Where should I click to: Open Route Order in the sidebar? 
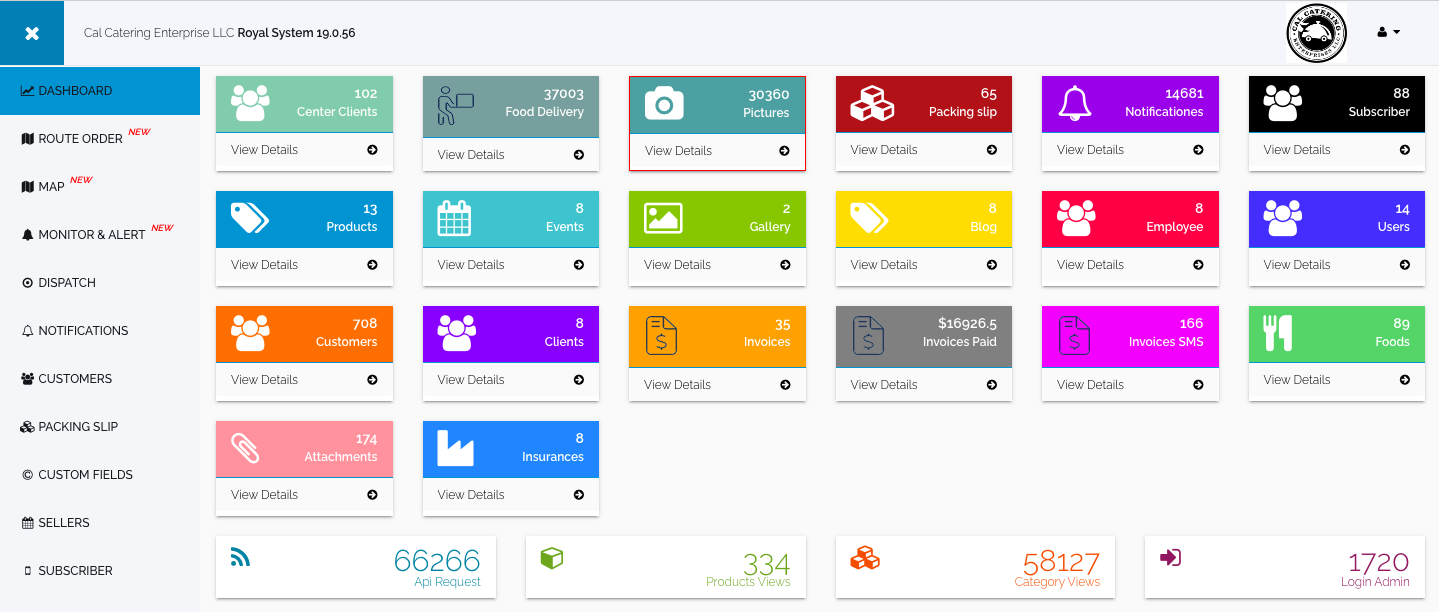point(80,139)
